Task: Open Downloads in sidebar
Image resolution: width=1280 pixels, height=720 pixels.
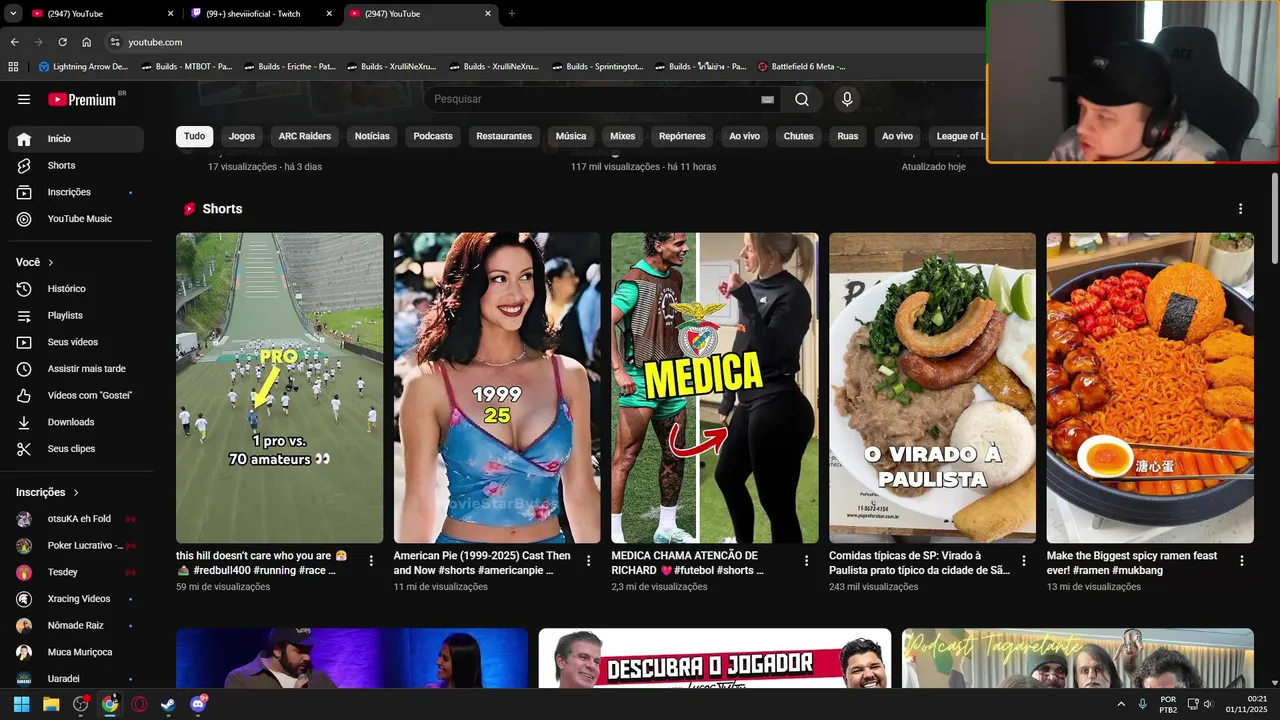Action: (76, 422)
